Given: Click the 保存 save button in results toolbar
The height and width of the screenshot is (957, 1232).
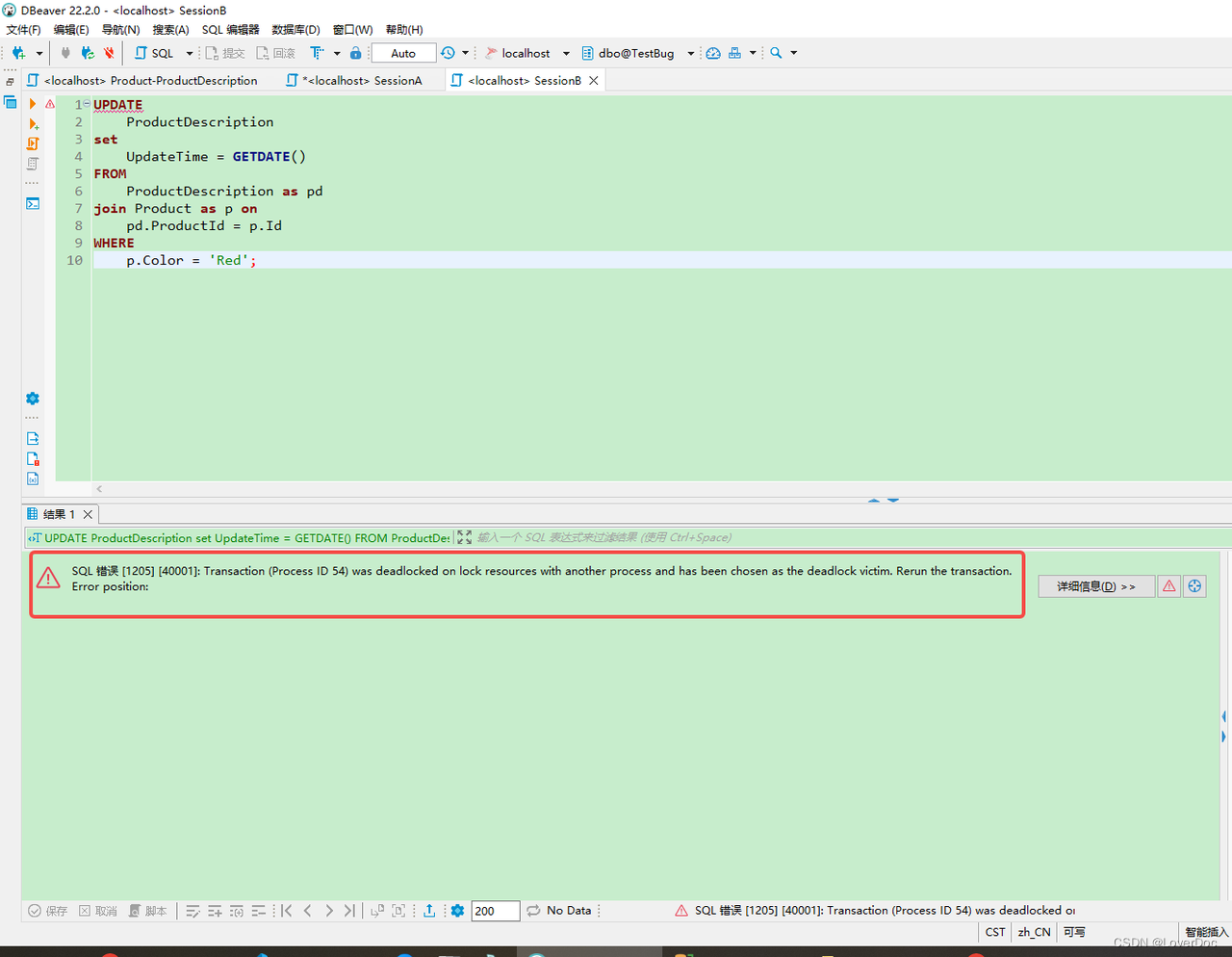Looking at the screenshot, I should click(48, 911).
